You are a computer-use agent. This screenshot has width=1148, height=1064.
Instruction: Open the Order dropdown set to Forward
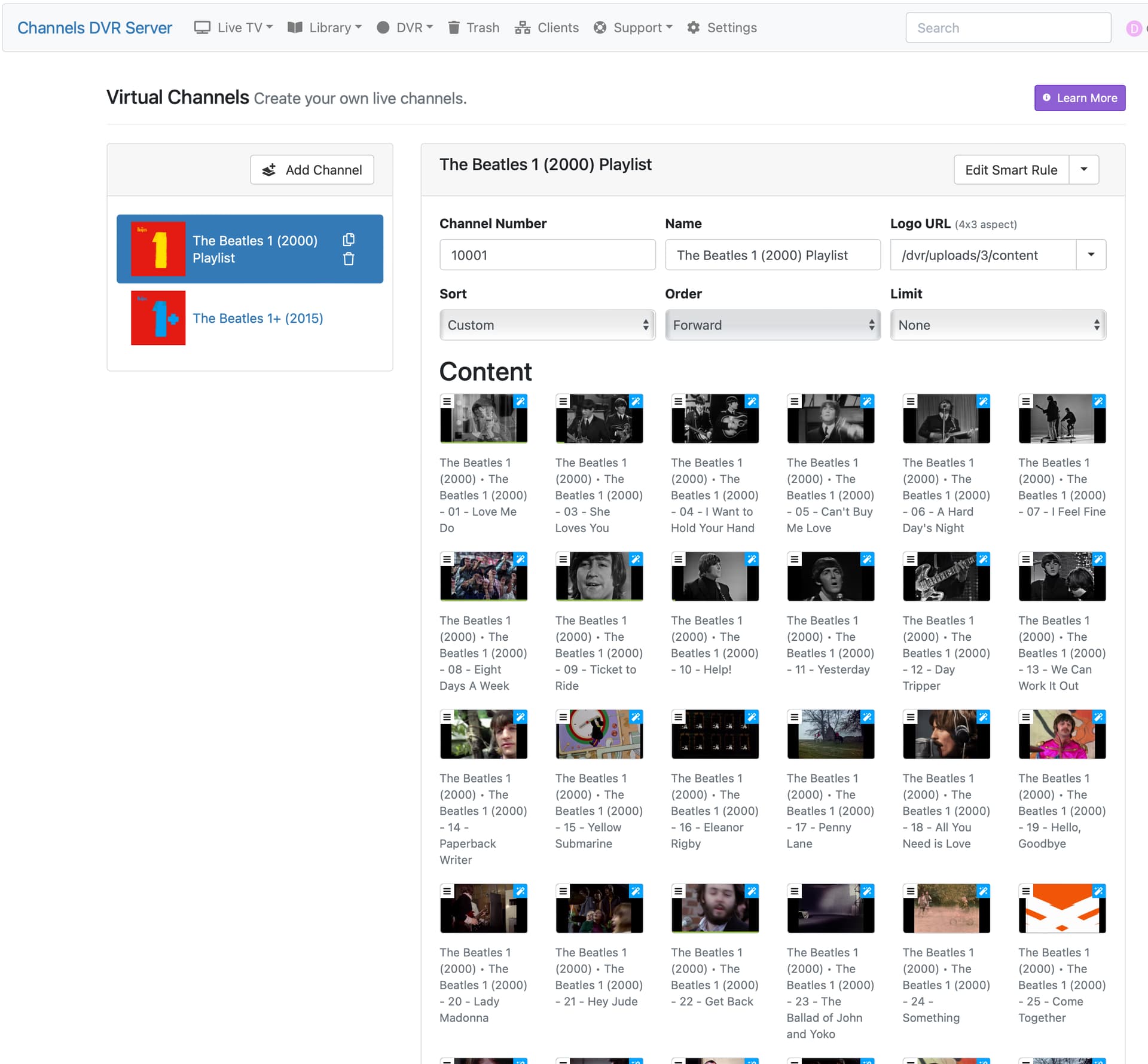[772, 325]
